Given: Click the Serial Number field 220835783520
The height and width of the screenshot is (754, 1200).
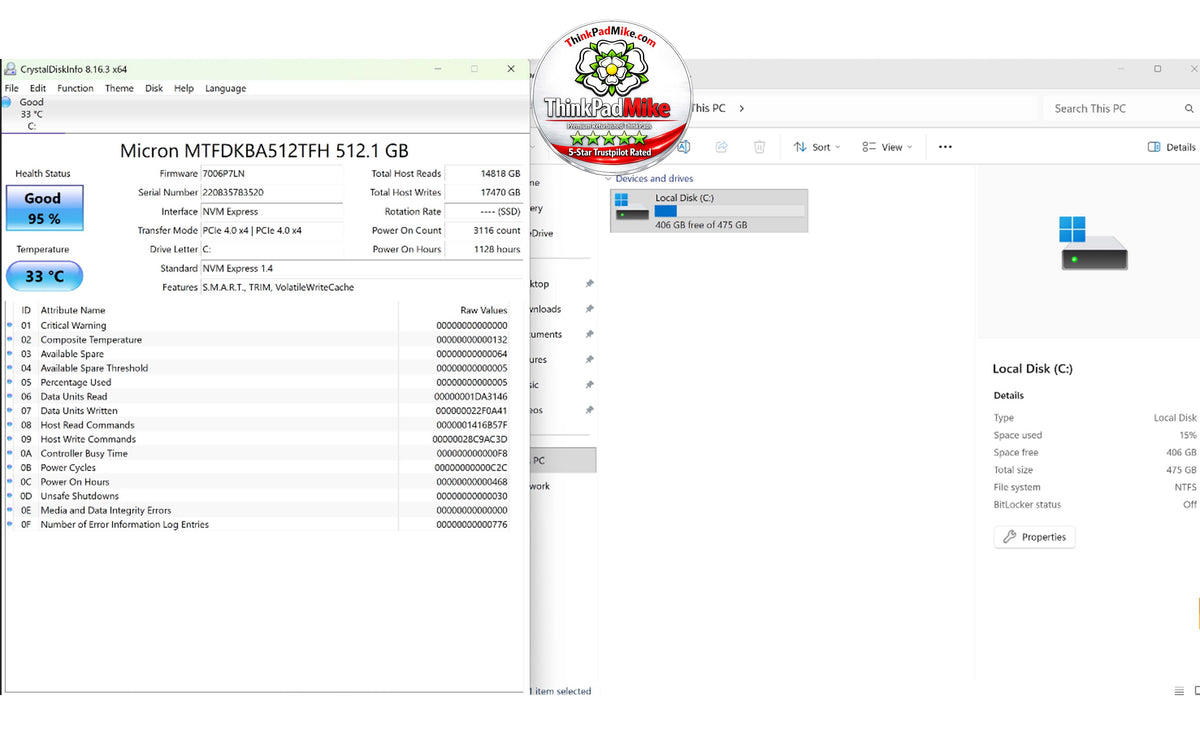Looking at the screenshot, I should 272,192.
